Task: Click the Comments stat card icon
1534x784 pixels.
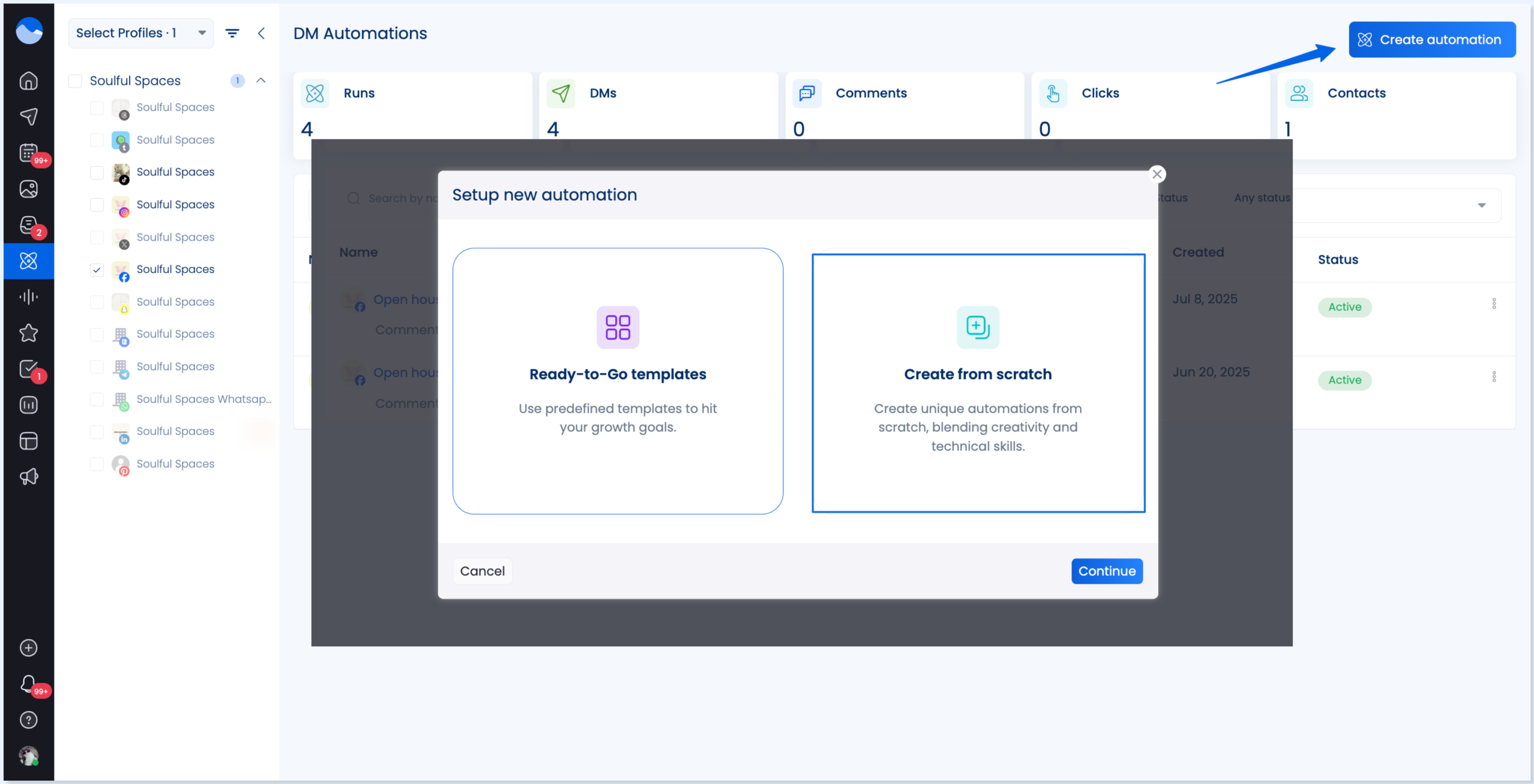Action: [806, 93]
